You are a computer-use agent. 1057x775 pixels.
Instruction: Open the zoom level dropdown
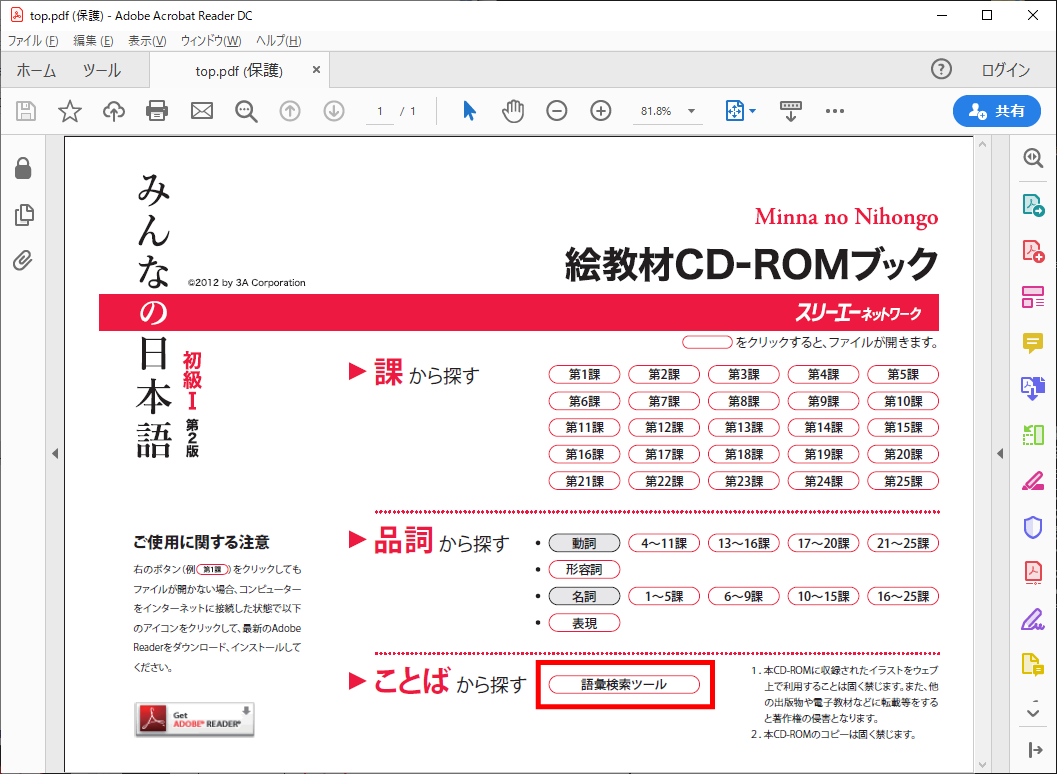(x=691, y=111)
